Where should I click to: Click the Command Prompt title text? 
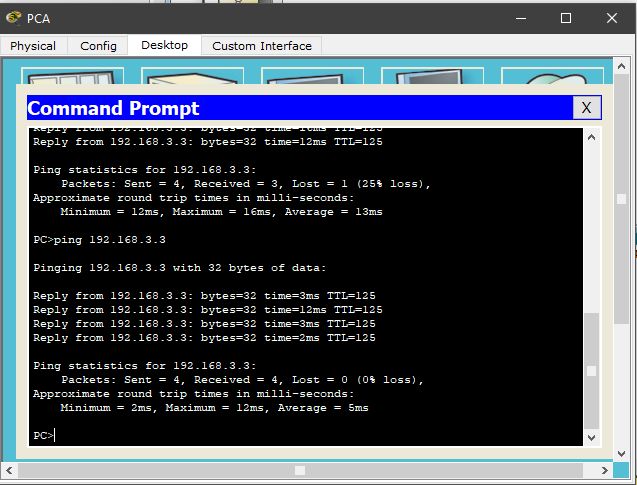pyautogui.click(x=113, y=108)
